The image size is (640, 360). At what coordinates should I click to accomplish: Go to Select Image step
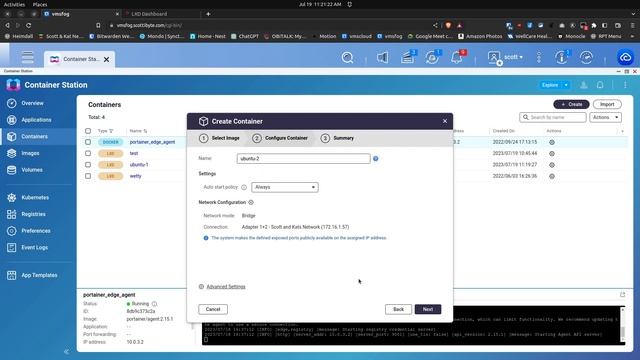(x=219, y=138)
